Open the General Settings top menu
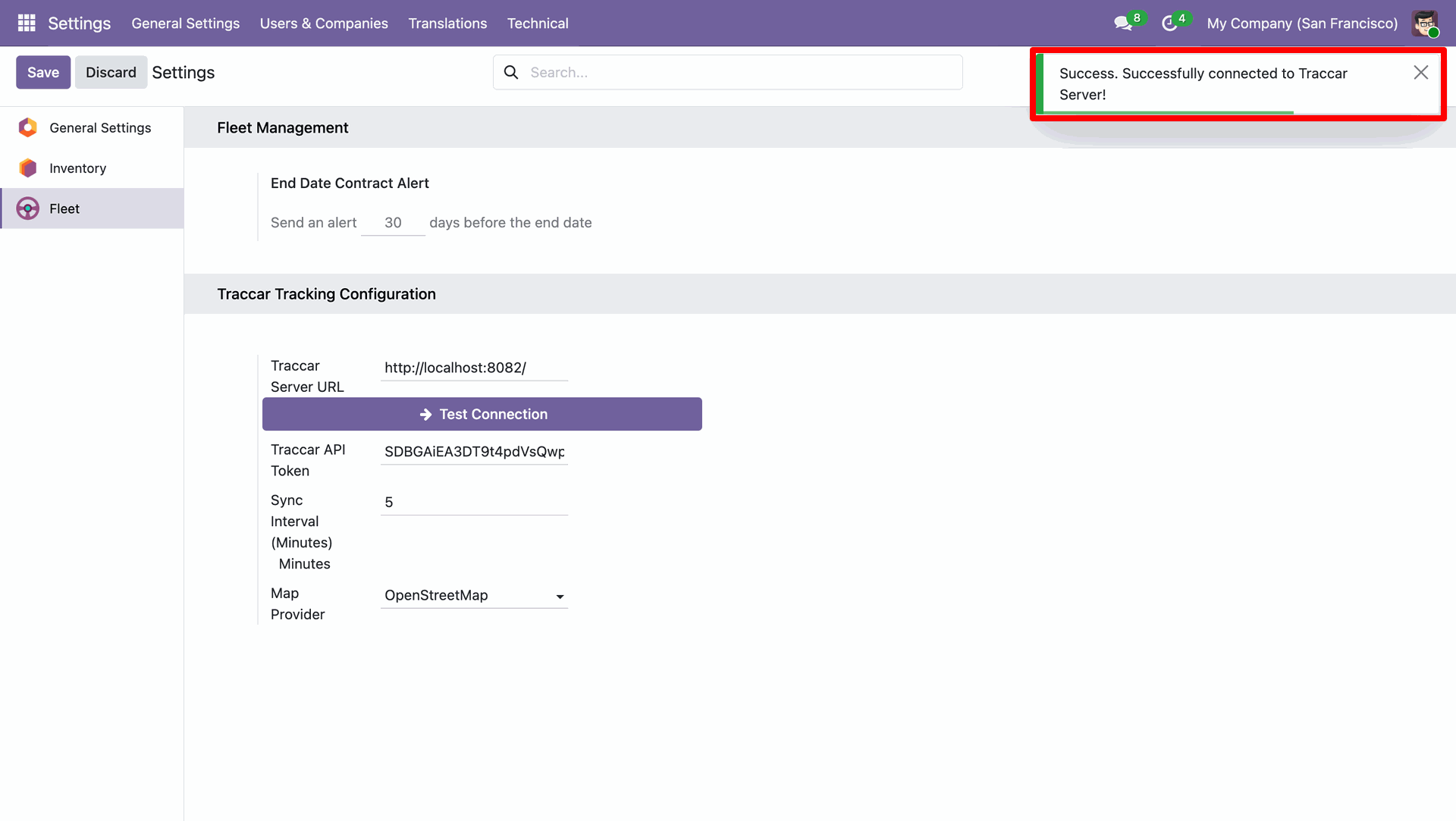The image size is (1456, 821). 185,24
